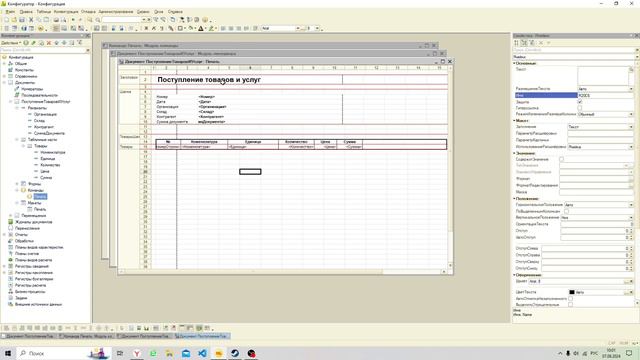The image size is (640, 360).
Task: Open Windows Start menu
Action: [x=8, y=353]
